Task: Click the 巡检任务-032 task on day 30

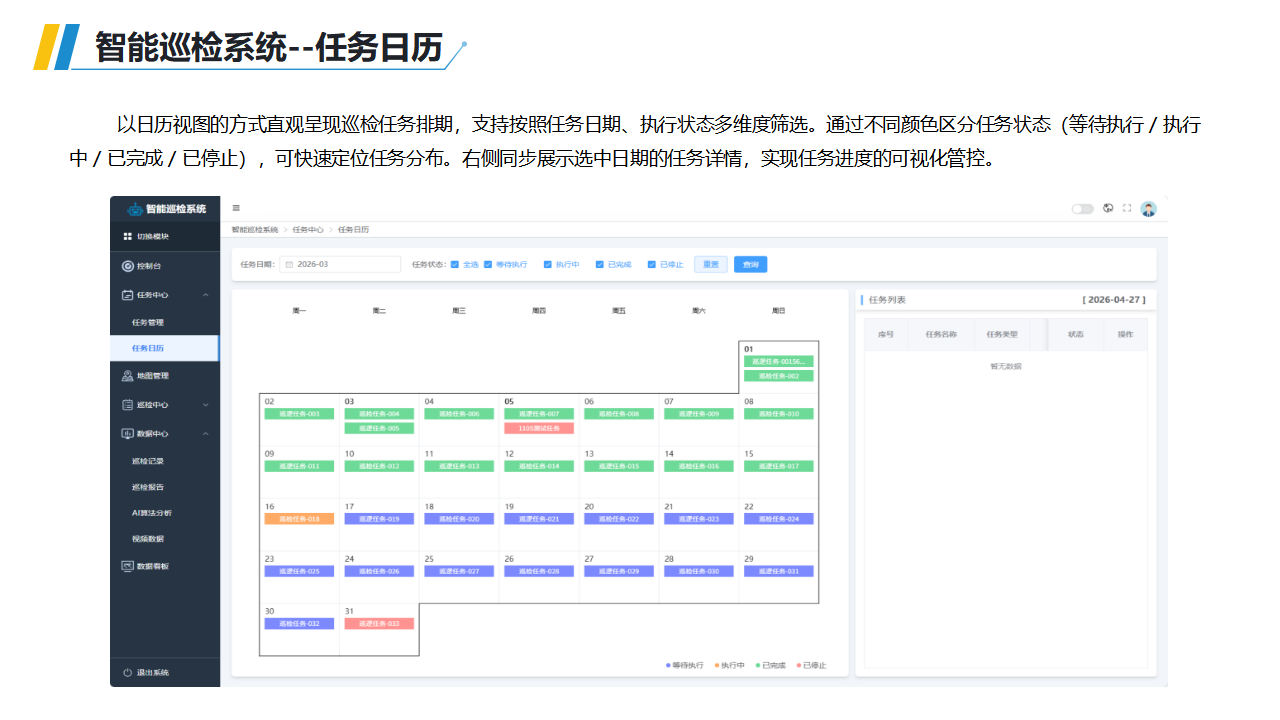Action: click(x=299, y=623)
